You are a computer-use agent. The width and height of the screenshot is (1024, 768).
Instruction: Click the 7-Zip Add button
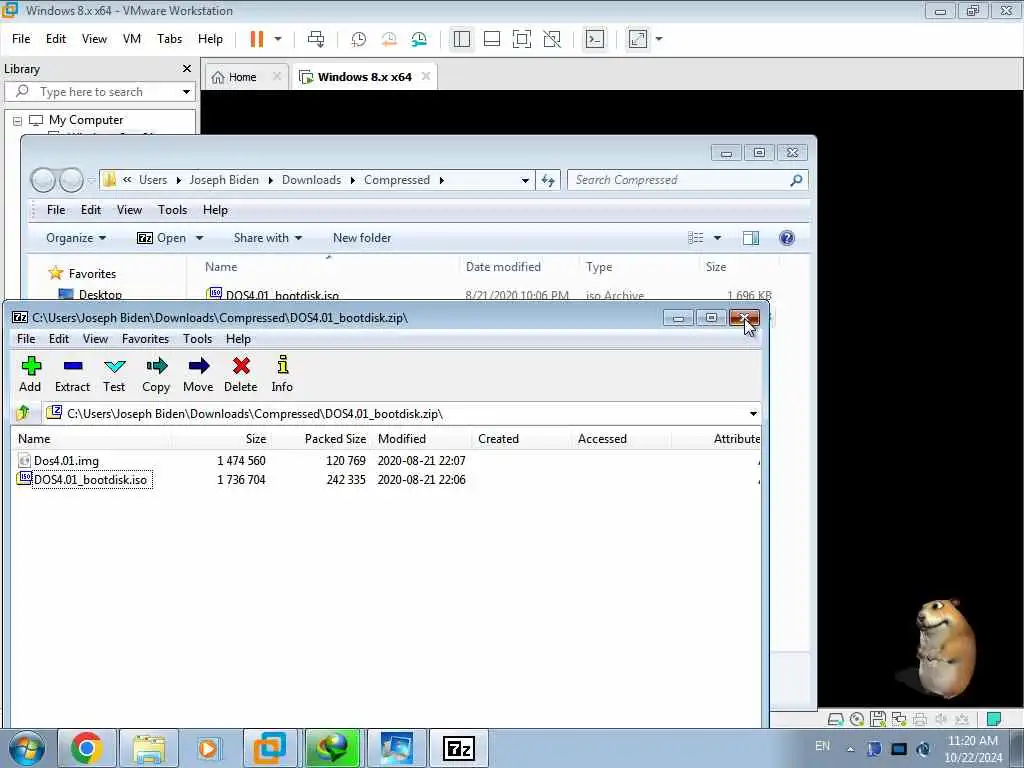(x=30, y=374)
